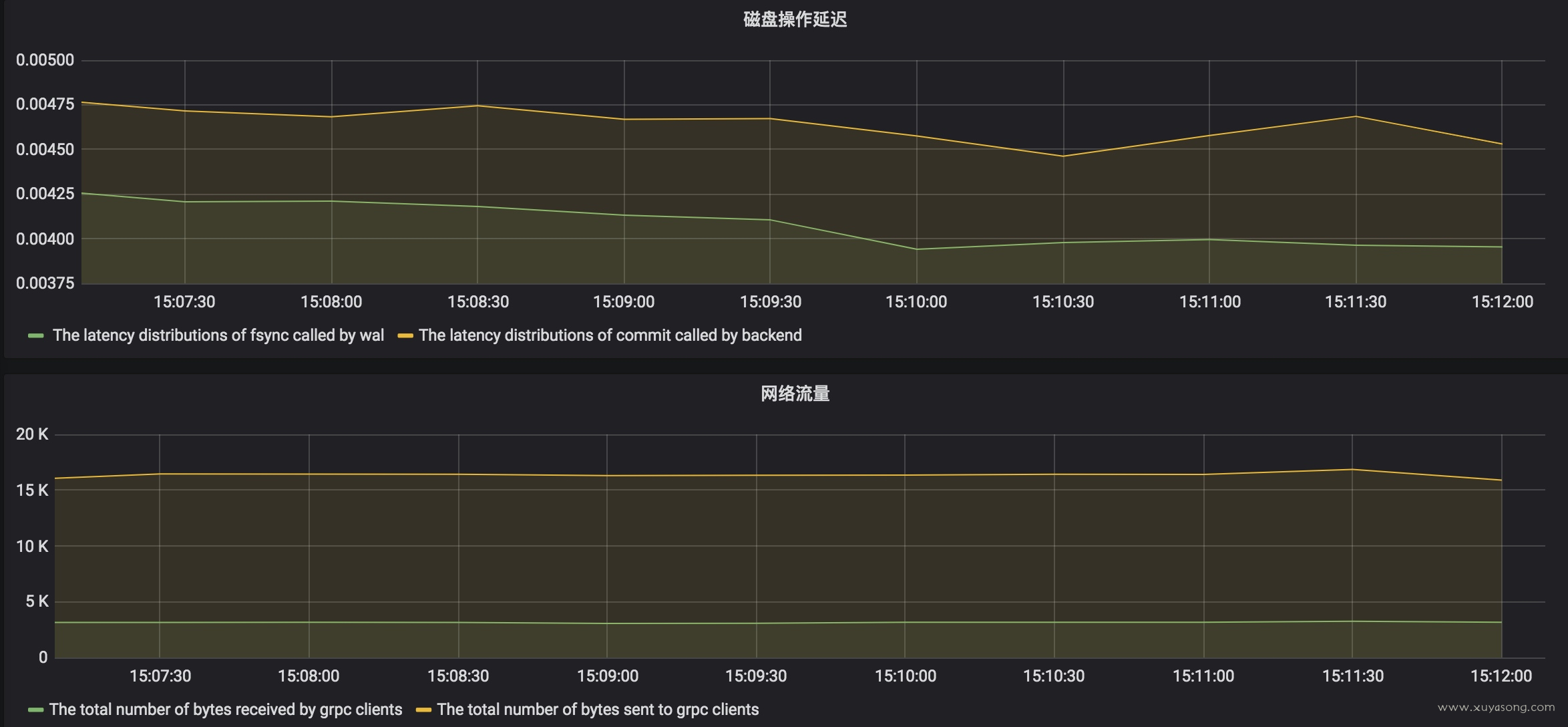Click the 15:08:00 tick in disk latency chart
This screenshot has width=1568, height=727.
(331, 302)
